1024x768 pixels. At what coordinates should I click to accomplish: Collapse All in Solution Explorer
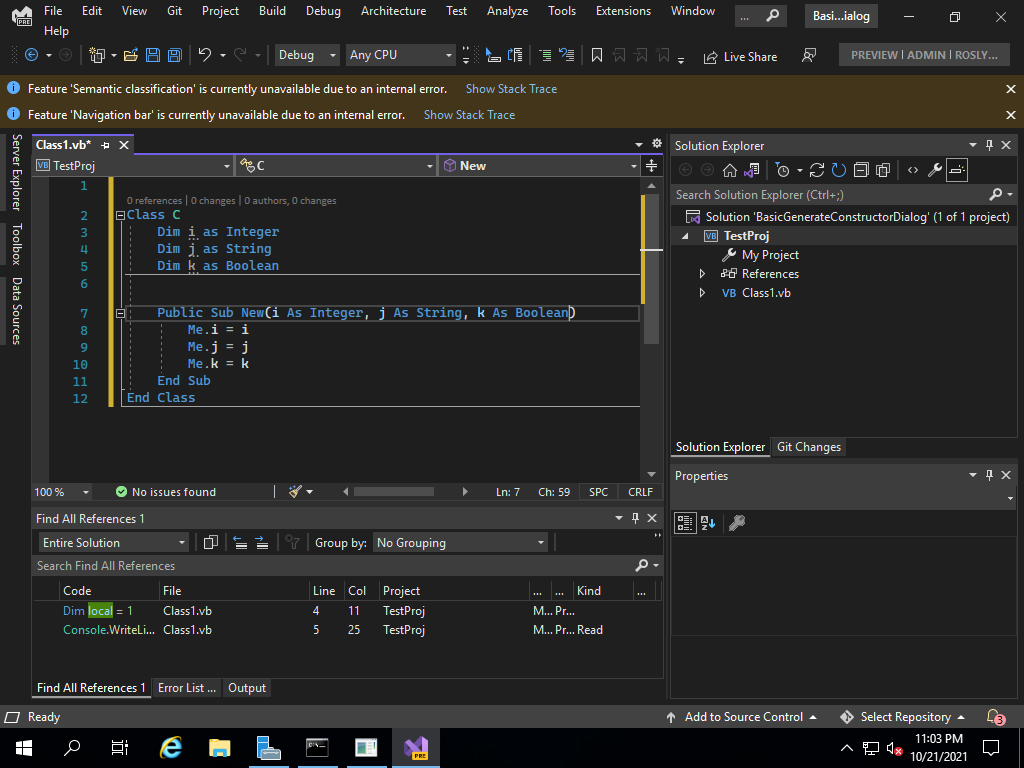coord(861,170)
